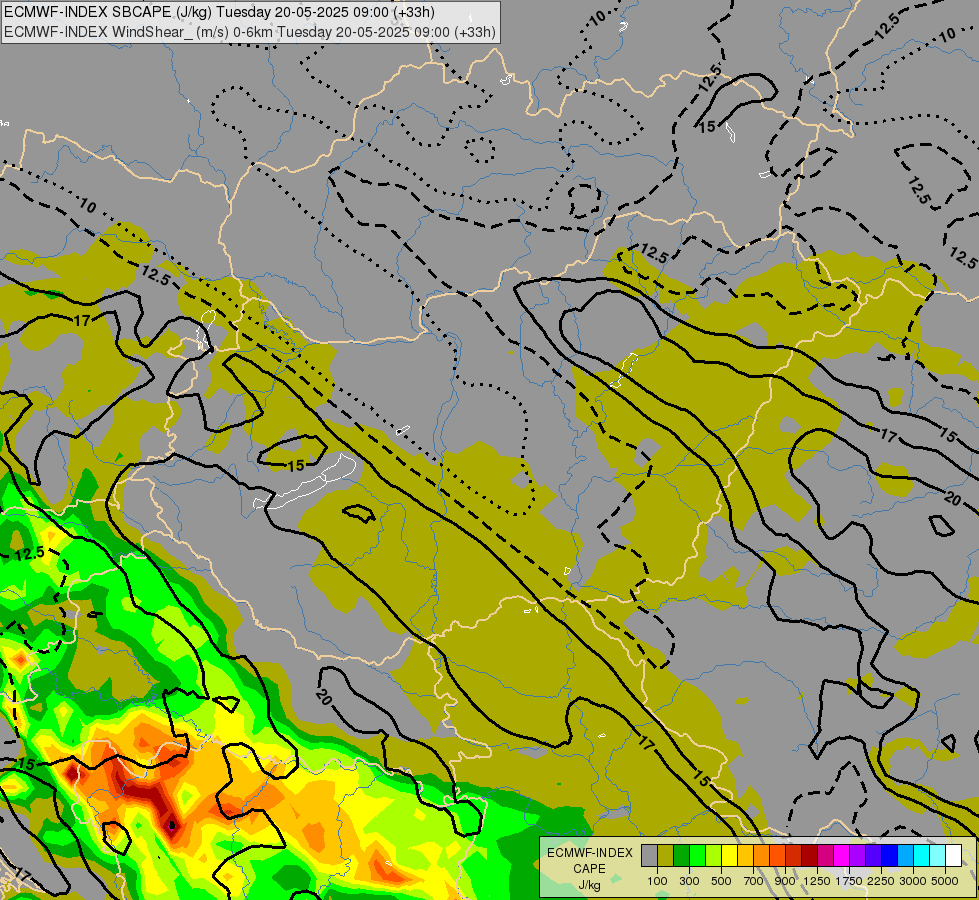Click the CAPE label in the legend
The width and height of the screenshot is (979, 900).
pos(589,869)
